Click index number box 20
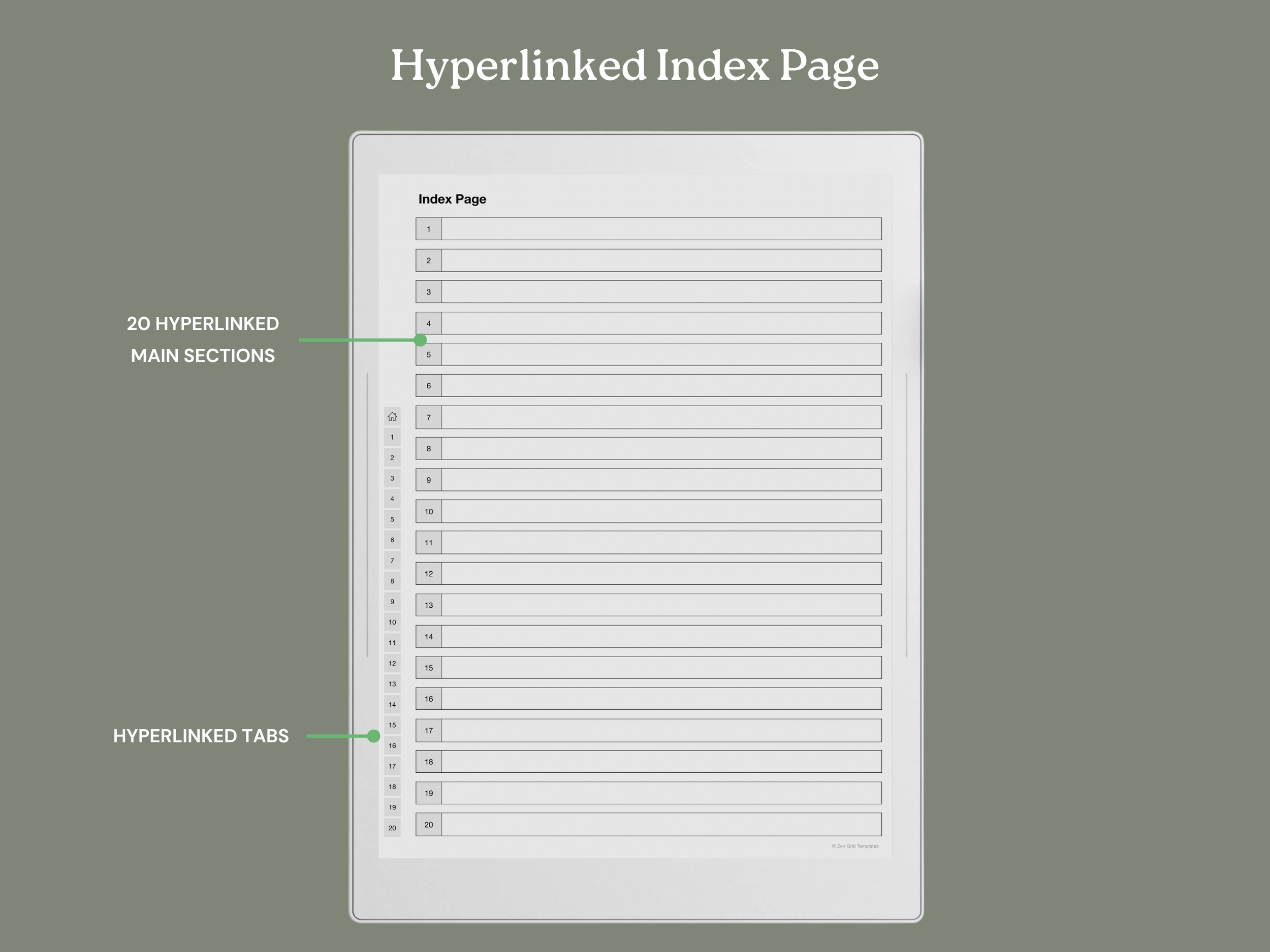Viewport: 1270px width, 952px height. (428, 825)
